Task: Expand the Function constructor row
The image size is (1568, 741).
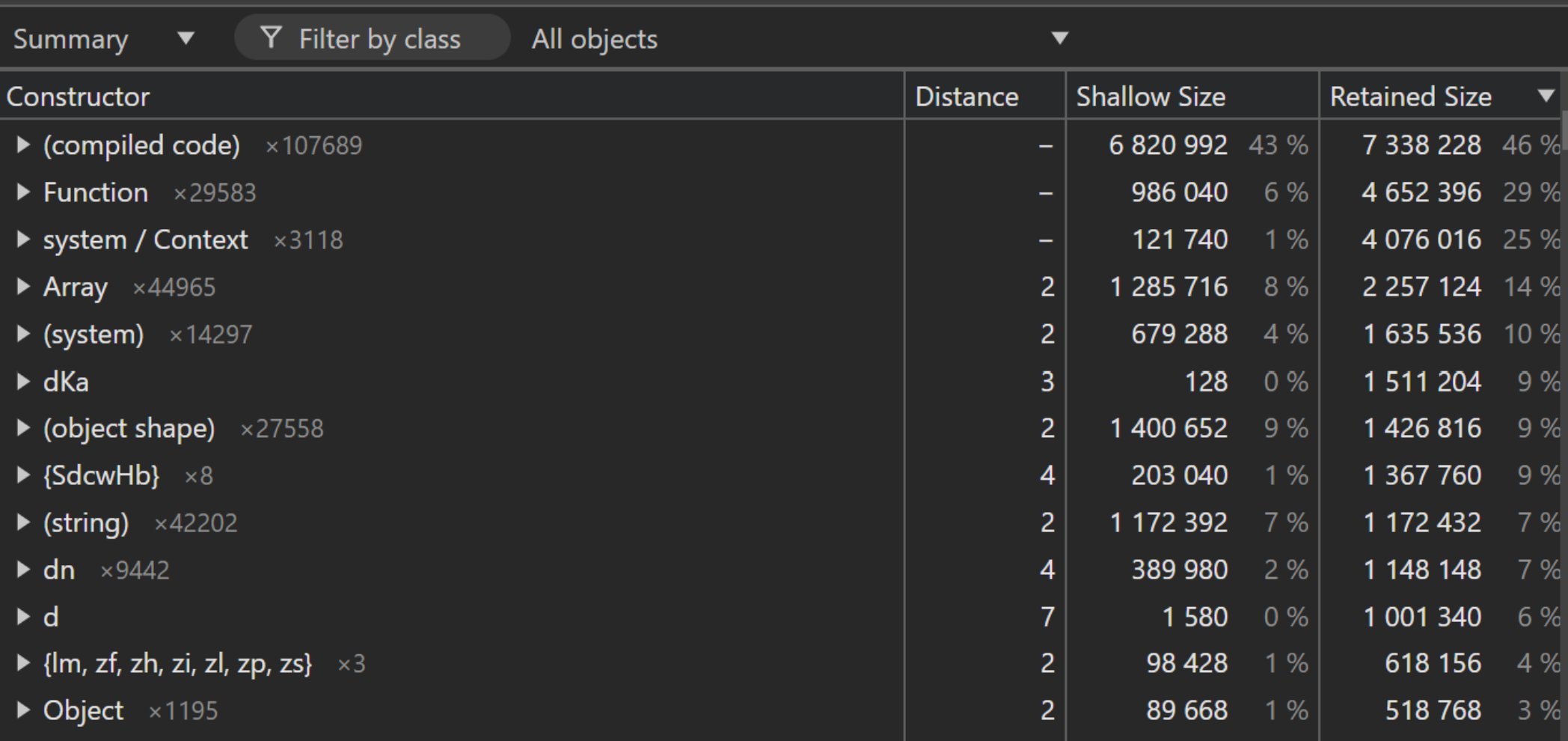Action: point(23,192)
